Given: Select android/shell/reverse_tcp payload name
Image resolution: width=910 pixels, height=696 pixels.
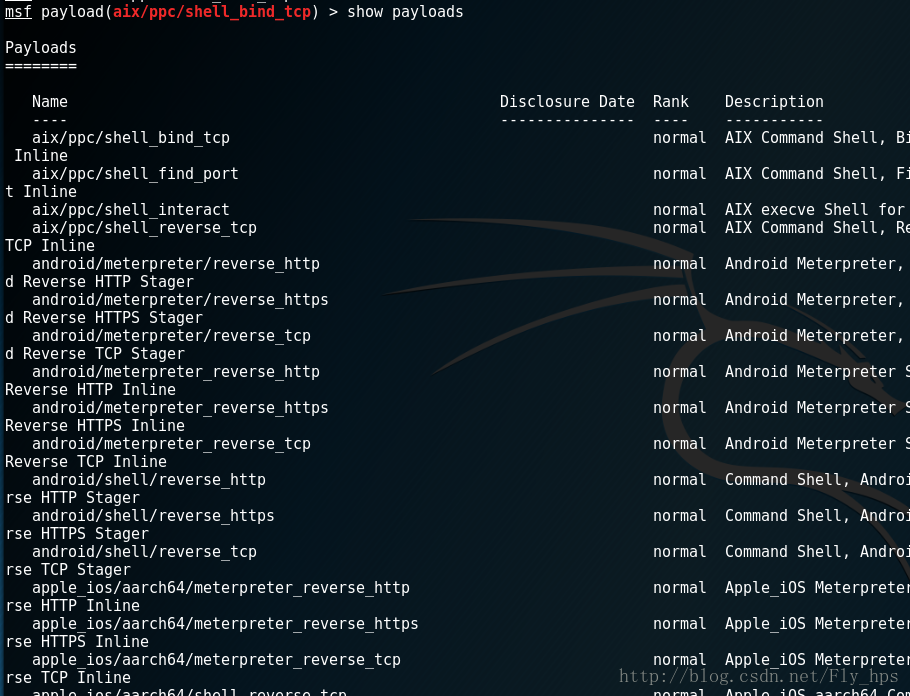Looking at the screenshot, I should click(x=145, y=551).
